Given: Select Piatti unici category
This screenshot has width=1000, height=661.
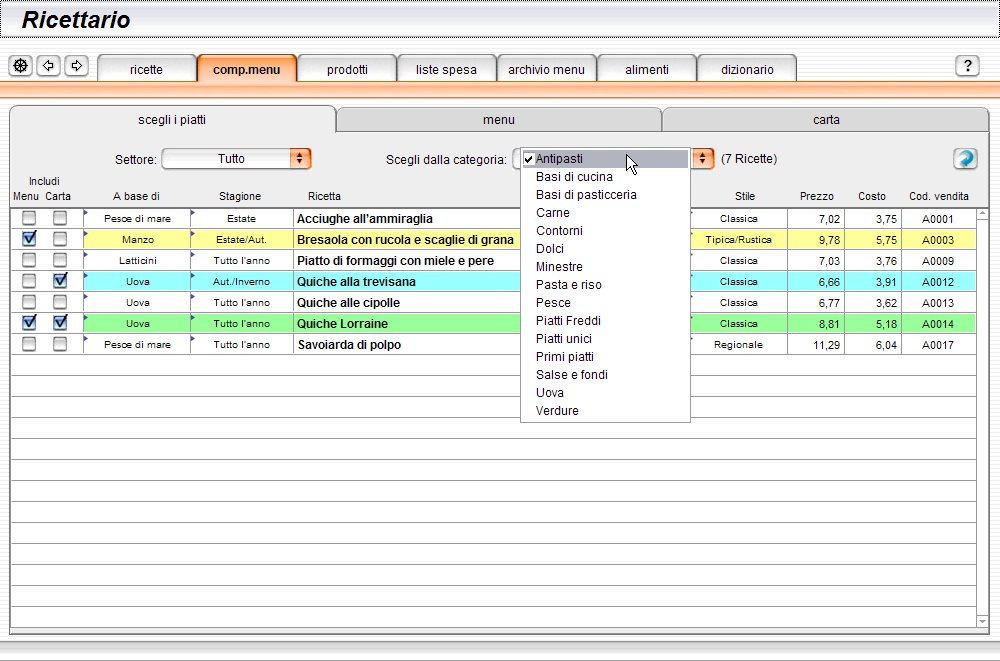Looking at the screenshot, I should (605, 339).
